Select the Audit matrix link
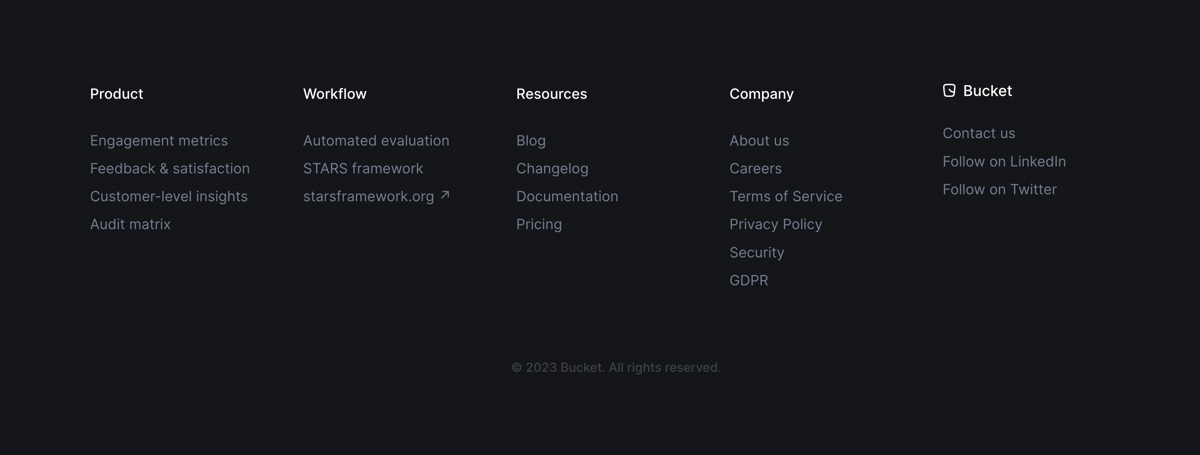The height and width of the screenshot is (455, 1200). point(130,225)
